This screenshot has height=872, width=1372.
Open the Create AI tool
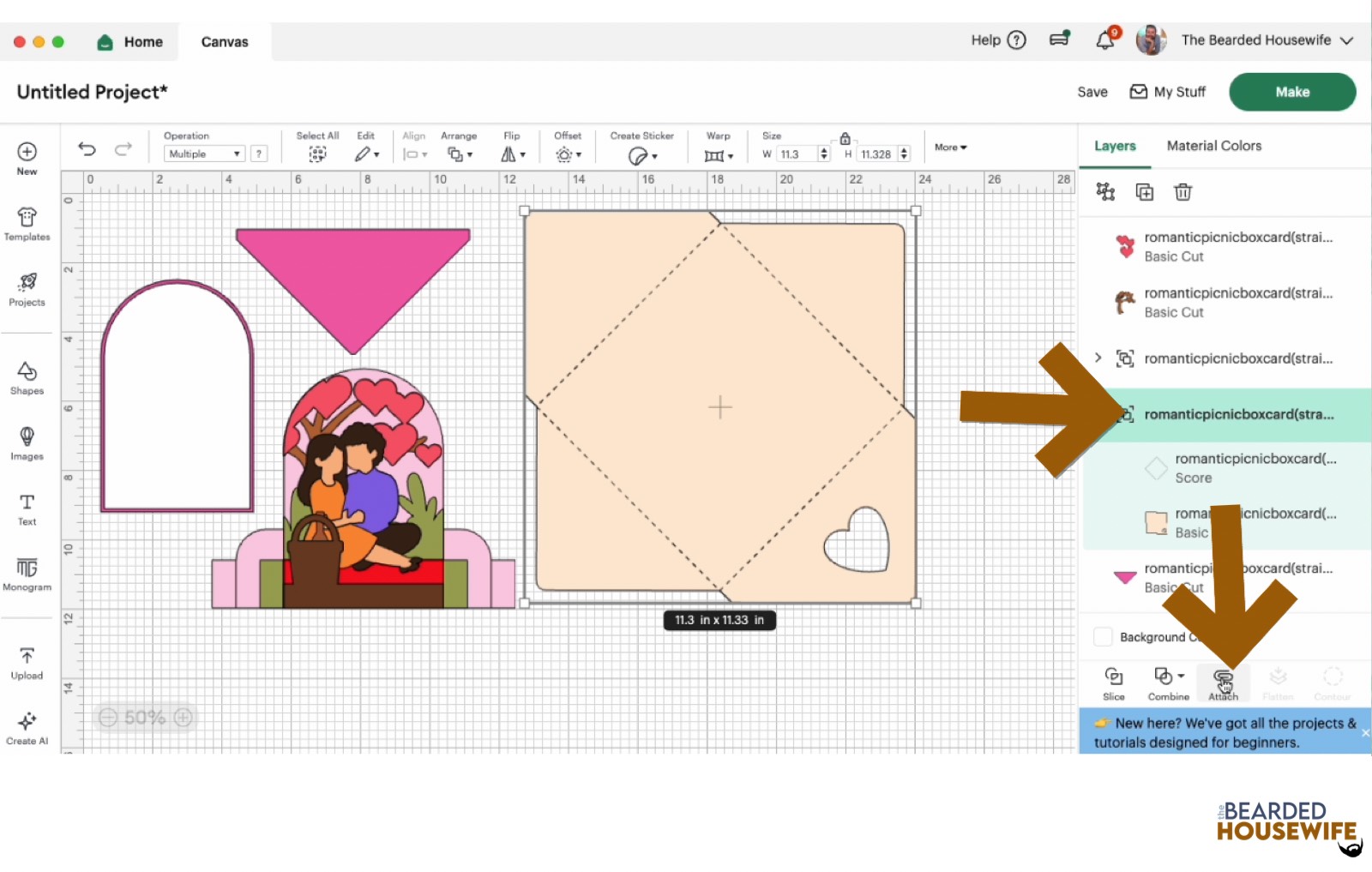27,725
